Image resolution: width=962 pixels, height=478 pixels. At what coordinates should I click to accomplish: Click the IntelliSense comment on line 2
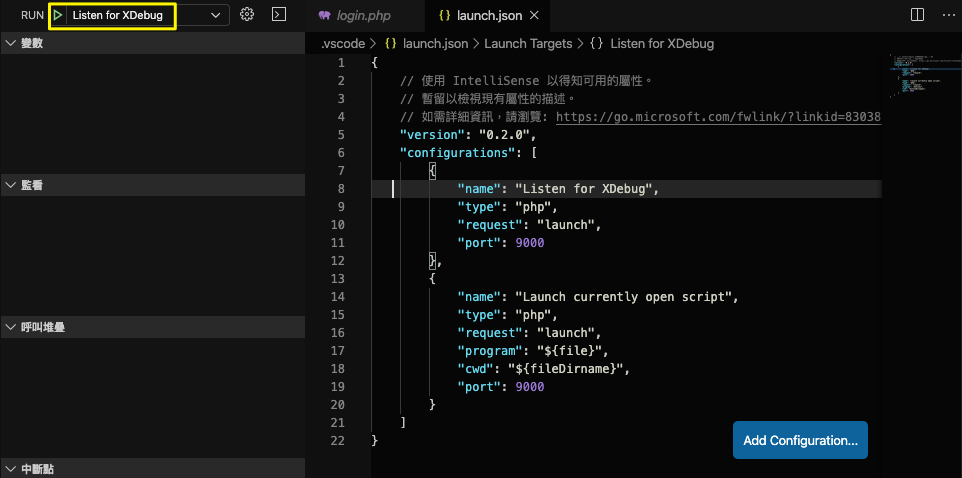pyautogui.click(x=525, y=80)
